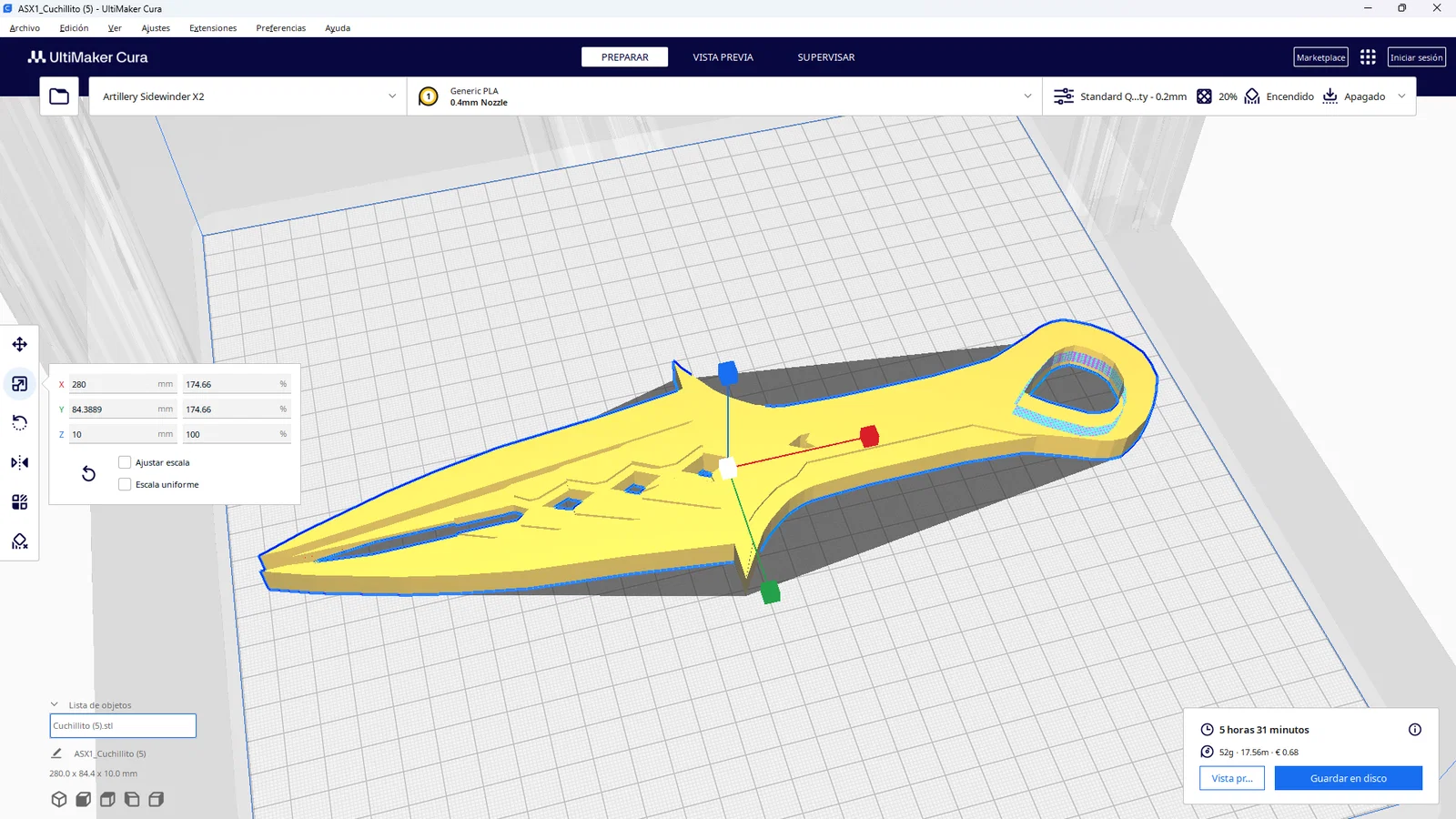Click the Y size field showing 84.3889
Image resolution: width=1456 pixels, height=819 pixels.
123,409
